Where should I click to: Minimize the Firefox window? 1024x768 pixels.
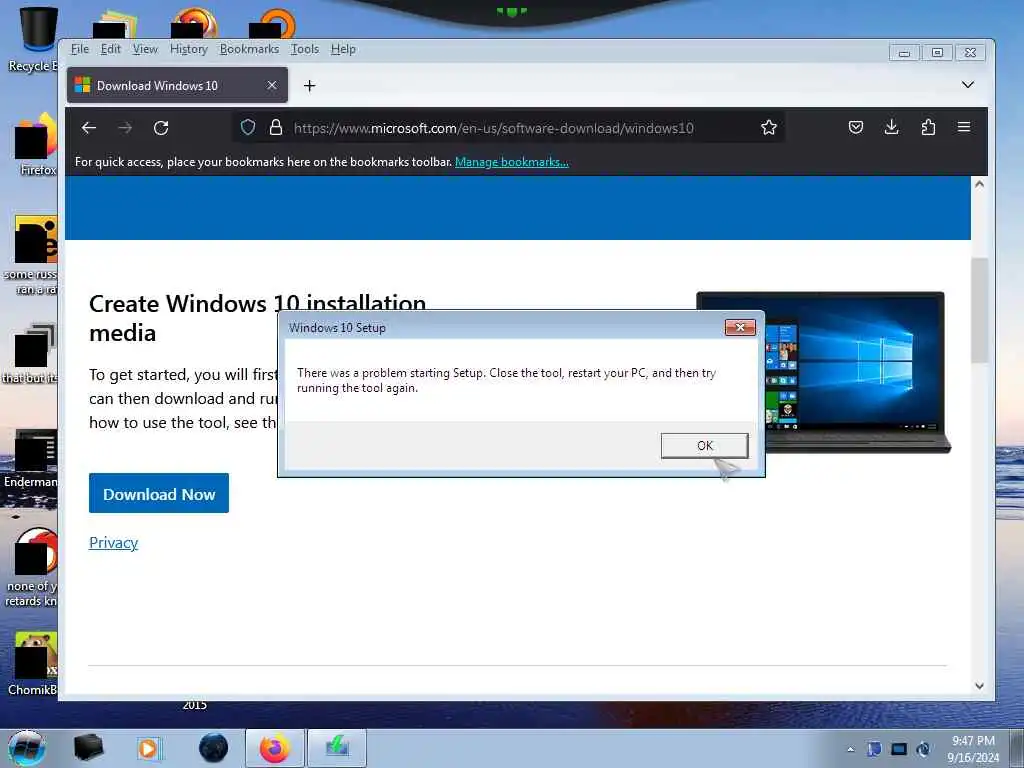click(x=904, y=53)
